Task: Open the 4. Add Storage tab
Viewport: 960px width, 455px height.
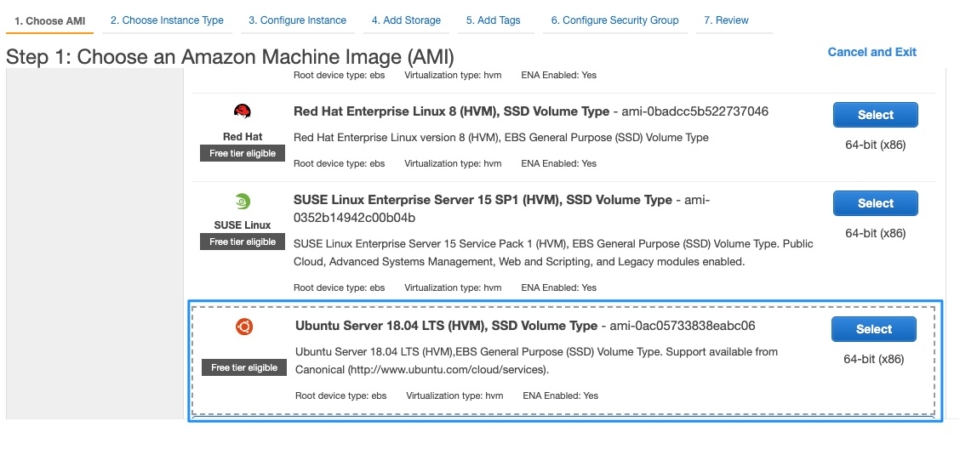Action: pyautogui.click(x=406, y=20)
